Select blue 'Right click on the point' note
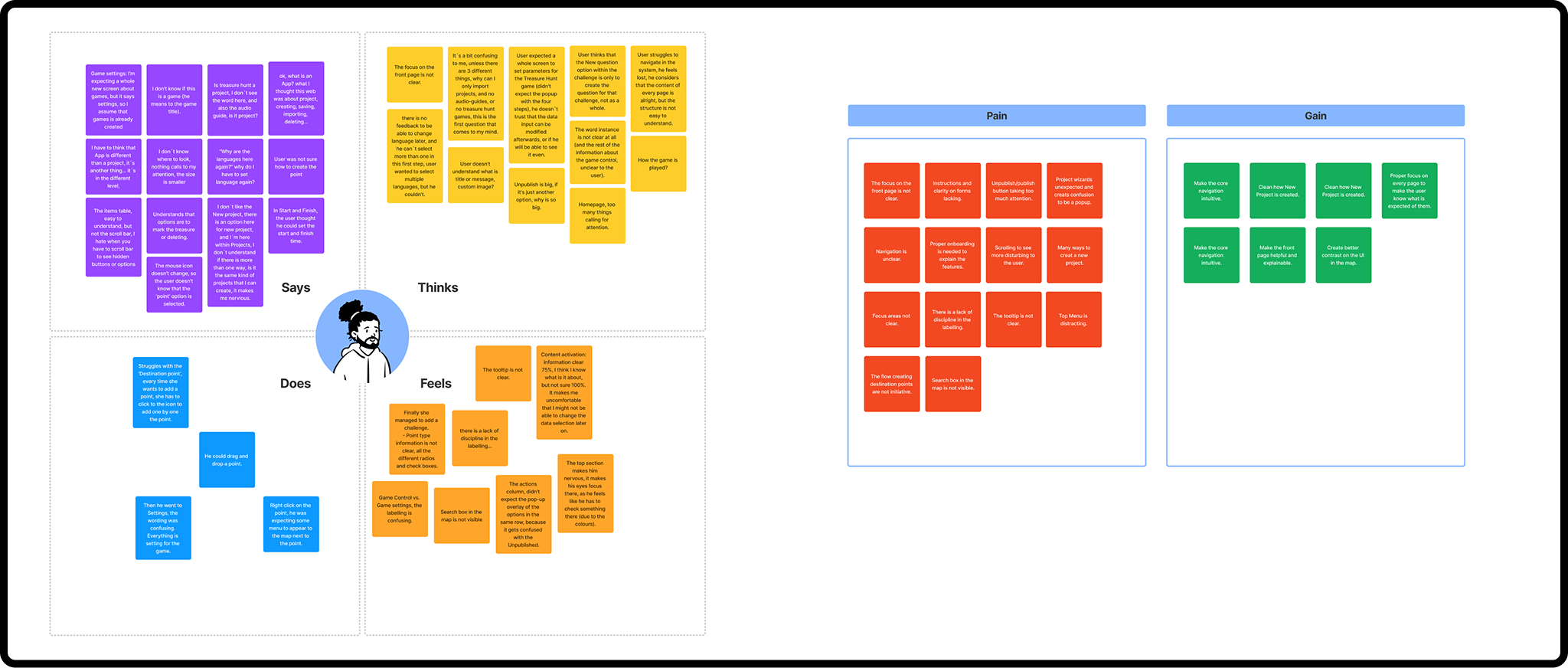Viewport: 1568px width, 668px height. tap(291, 524)
